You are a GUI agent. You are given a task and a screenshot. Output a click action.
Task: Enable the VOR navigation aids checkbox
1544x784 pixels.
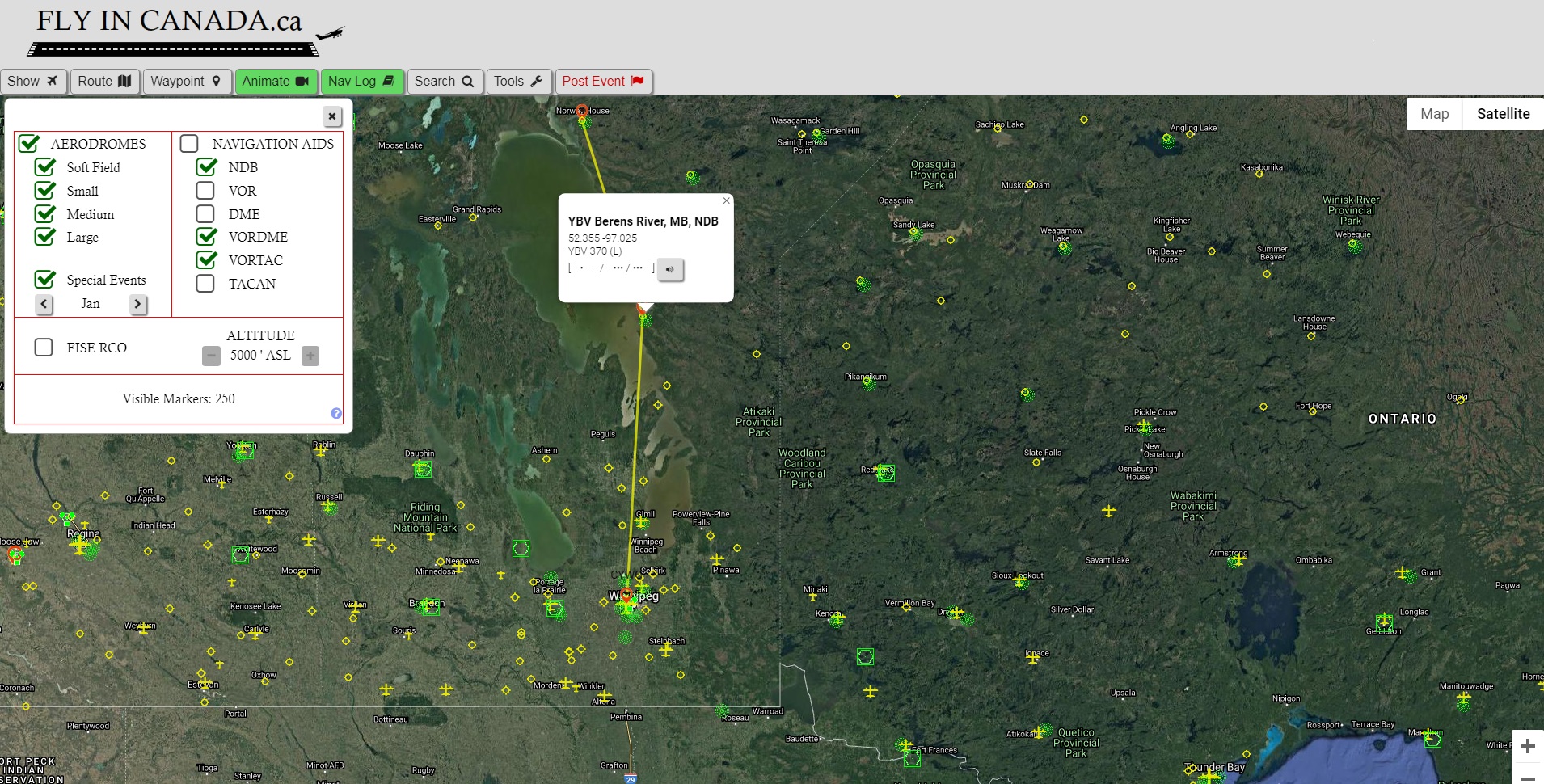tap(206, 191)
